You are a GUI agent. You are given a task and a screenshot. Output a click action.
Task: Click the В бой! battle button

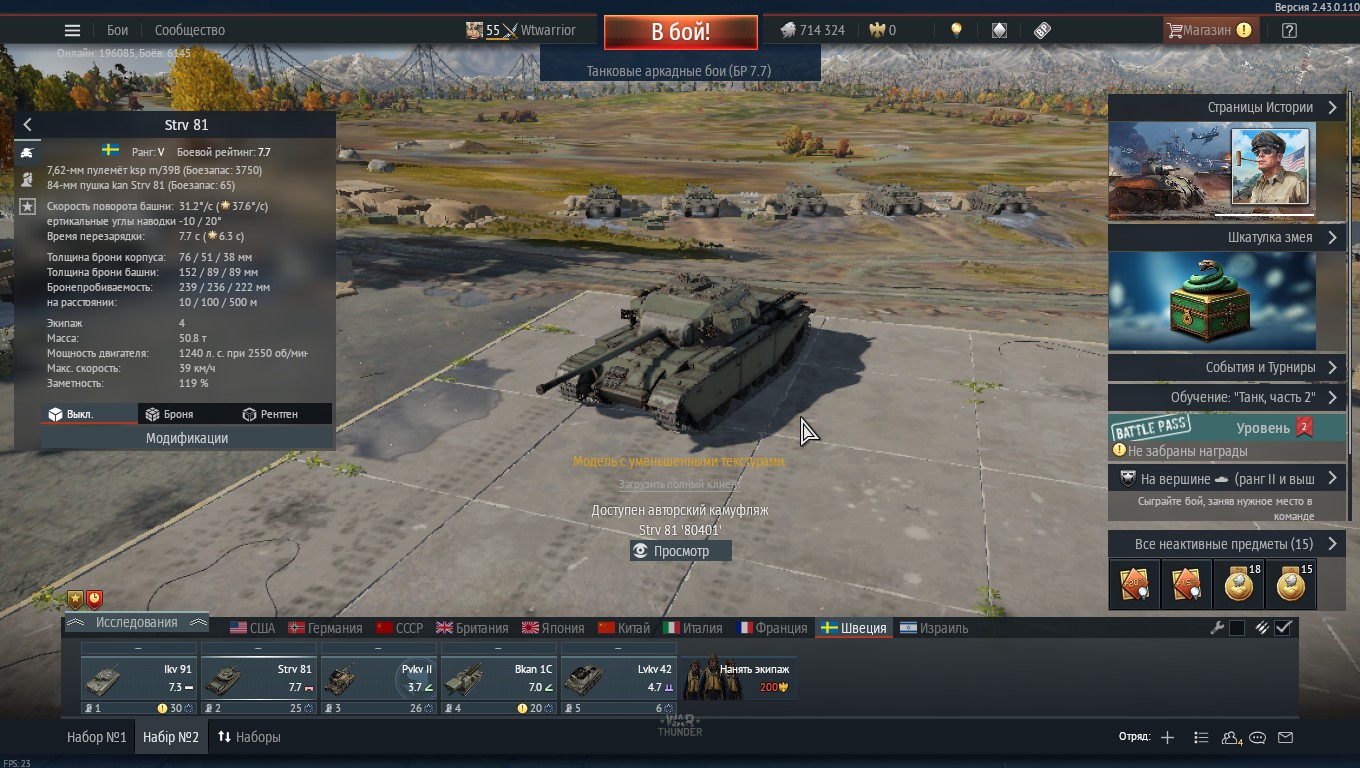coord(680,31)
